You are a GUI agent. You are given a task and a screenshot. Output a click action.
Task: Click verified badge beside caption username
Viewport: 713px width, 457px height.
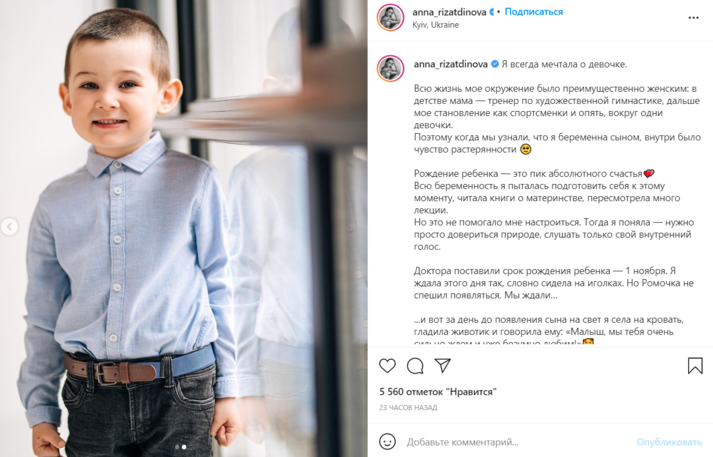pos(495,64)
